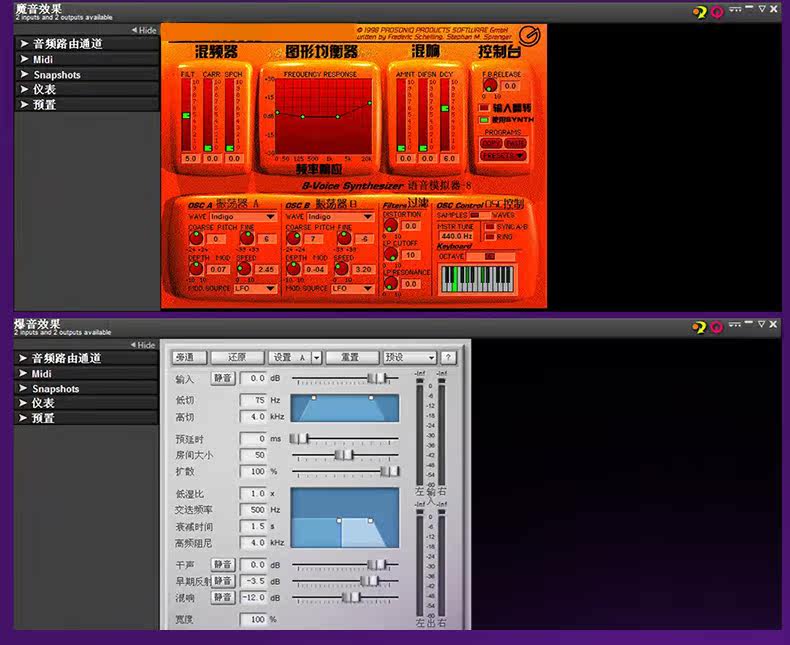Toggle the Ring switch
The height and width of the screenshot is (645, 790).
489,237
